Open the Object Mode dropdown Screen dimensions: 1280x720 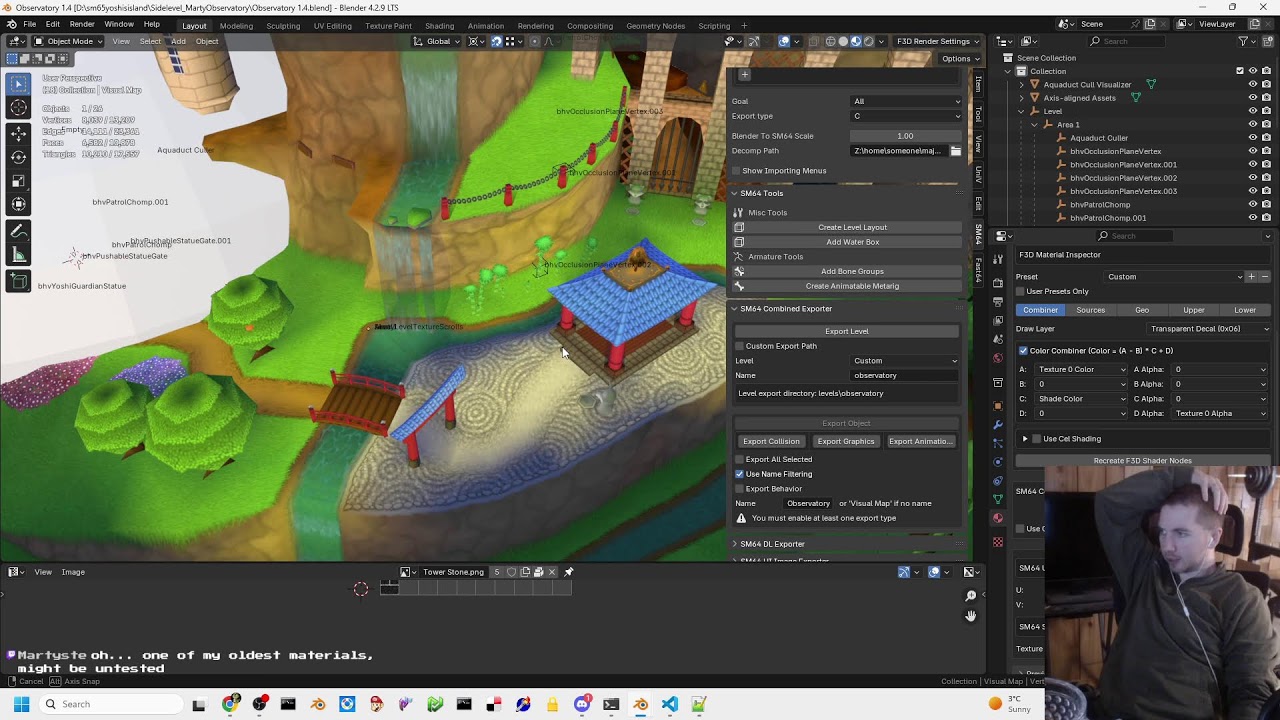click(68, 41)
